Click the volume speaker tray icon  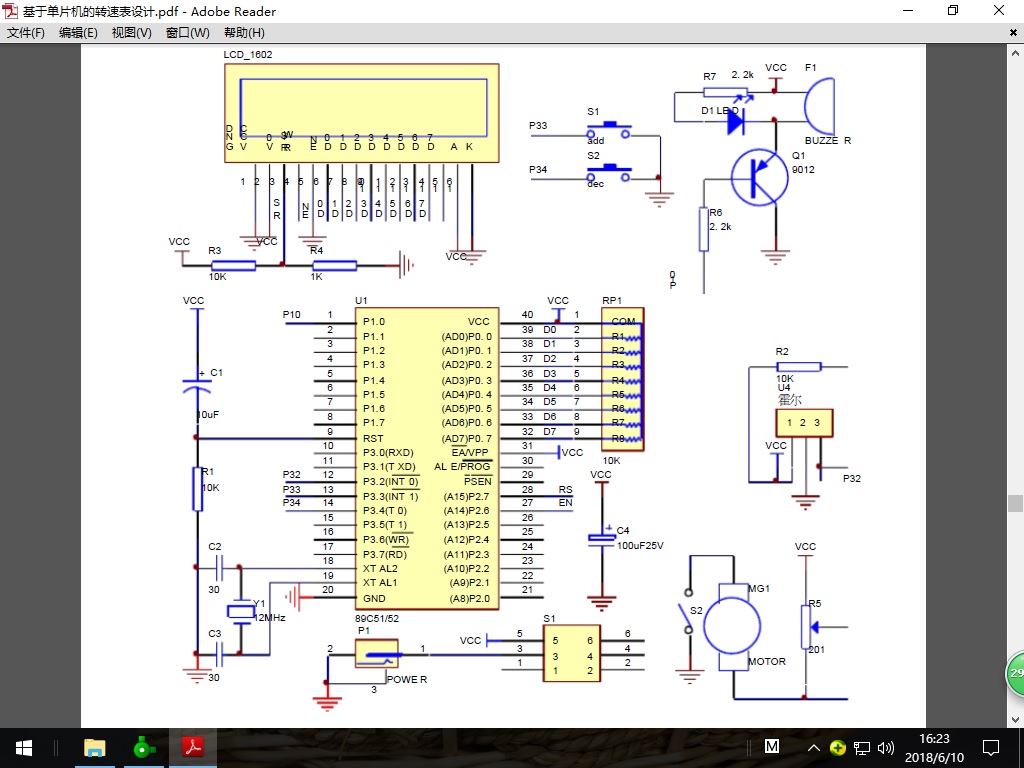(884, 747)
